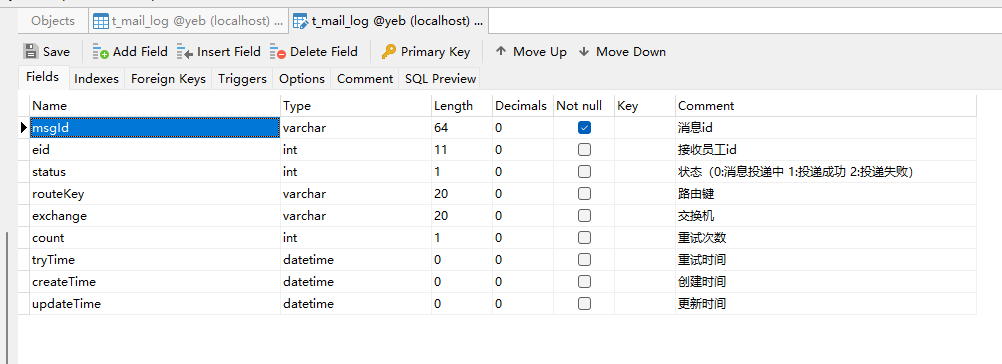Click the table icon on first t_mail_log tab
This screenshot has height=364, width=1002.
click(101, 21)
